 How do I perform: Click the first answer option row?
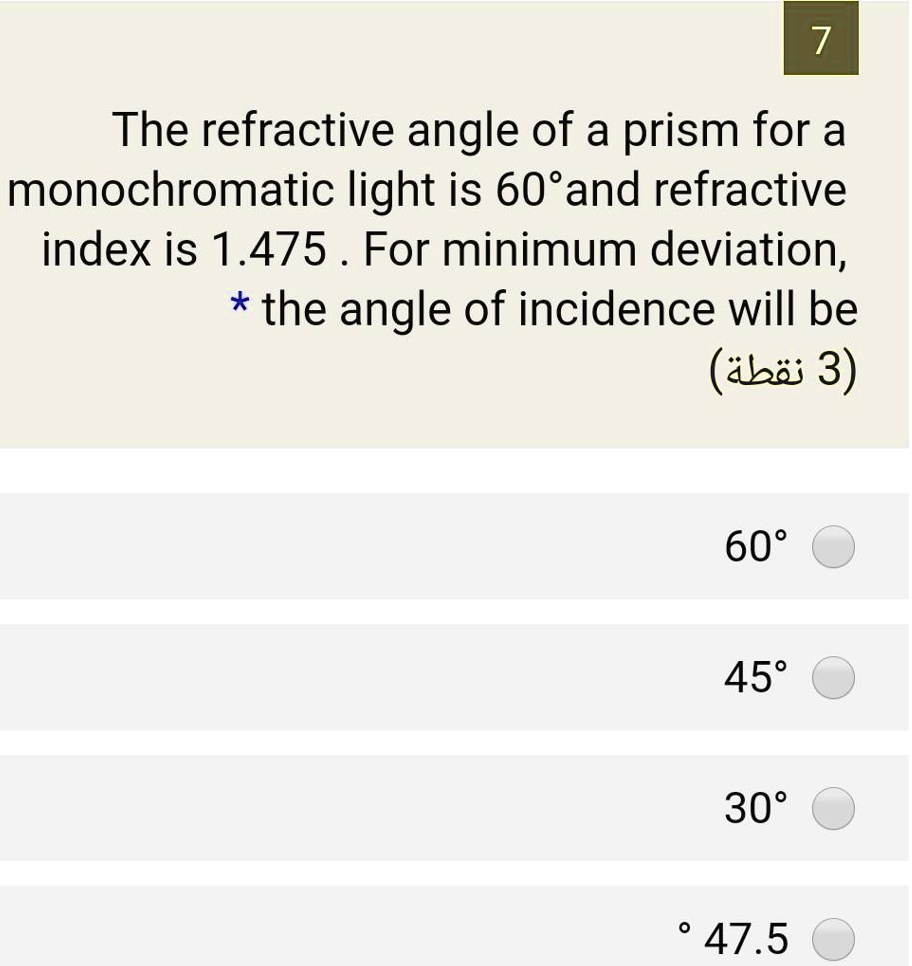point(456,548)
